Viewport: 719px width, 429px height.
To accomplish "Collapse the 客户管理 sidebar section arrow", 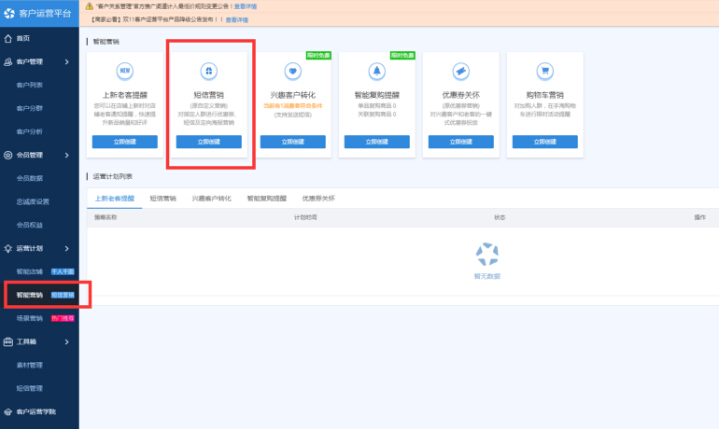I will pyautogui.click(x=67, y=62).
